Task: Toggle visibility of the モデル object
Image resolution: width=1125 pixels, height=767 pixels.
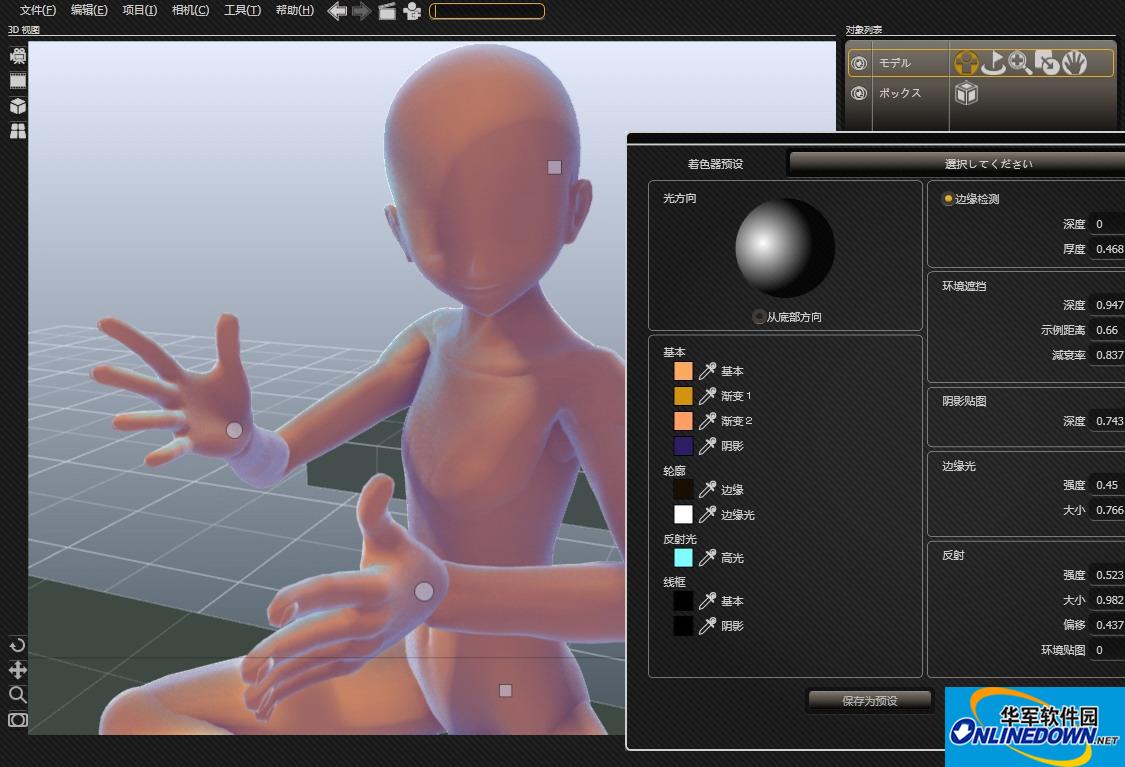Action: click(x=858, y=63)
